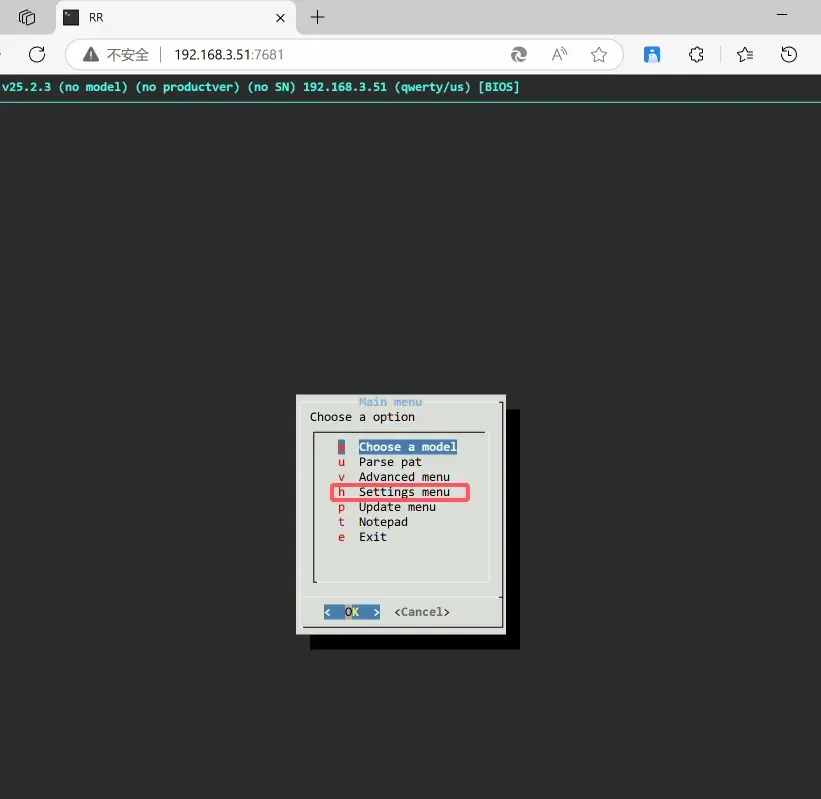Click the RR tab terminal favicon
Screen dimensions: 821x799
click(71, 17)
